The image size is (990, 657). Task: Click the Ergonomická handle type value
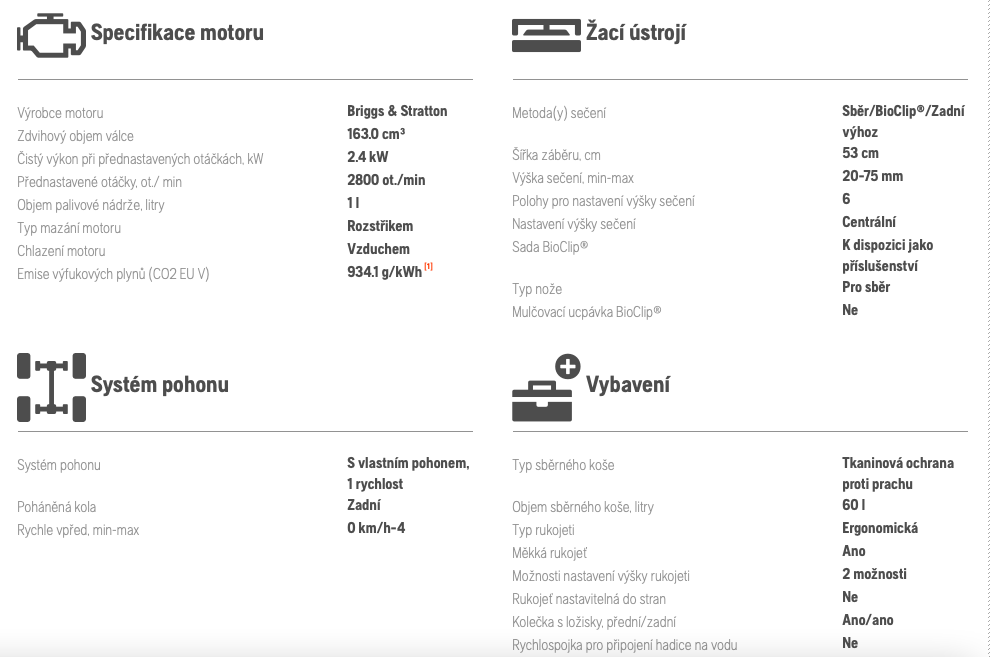coord(880,528)
